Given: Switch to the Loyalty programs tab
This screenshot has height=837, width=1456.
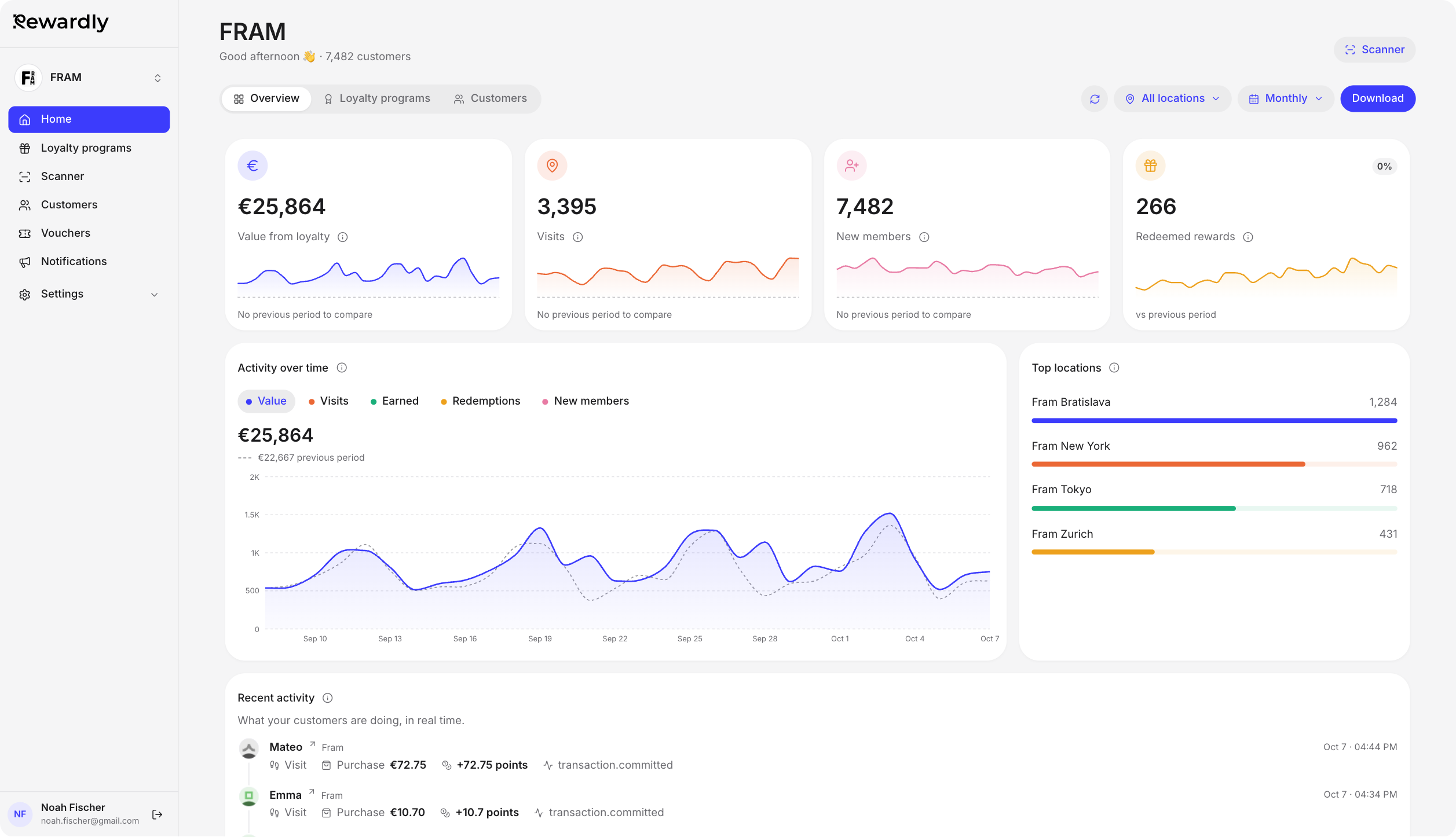Looking at the screenshot, I should tap(377, 99).
